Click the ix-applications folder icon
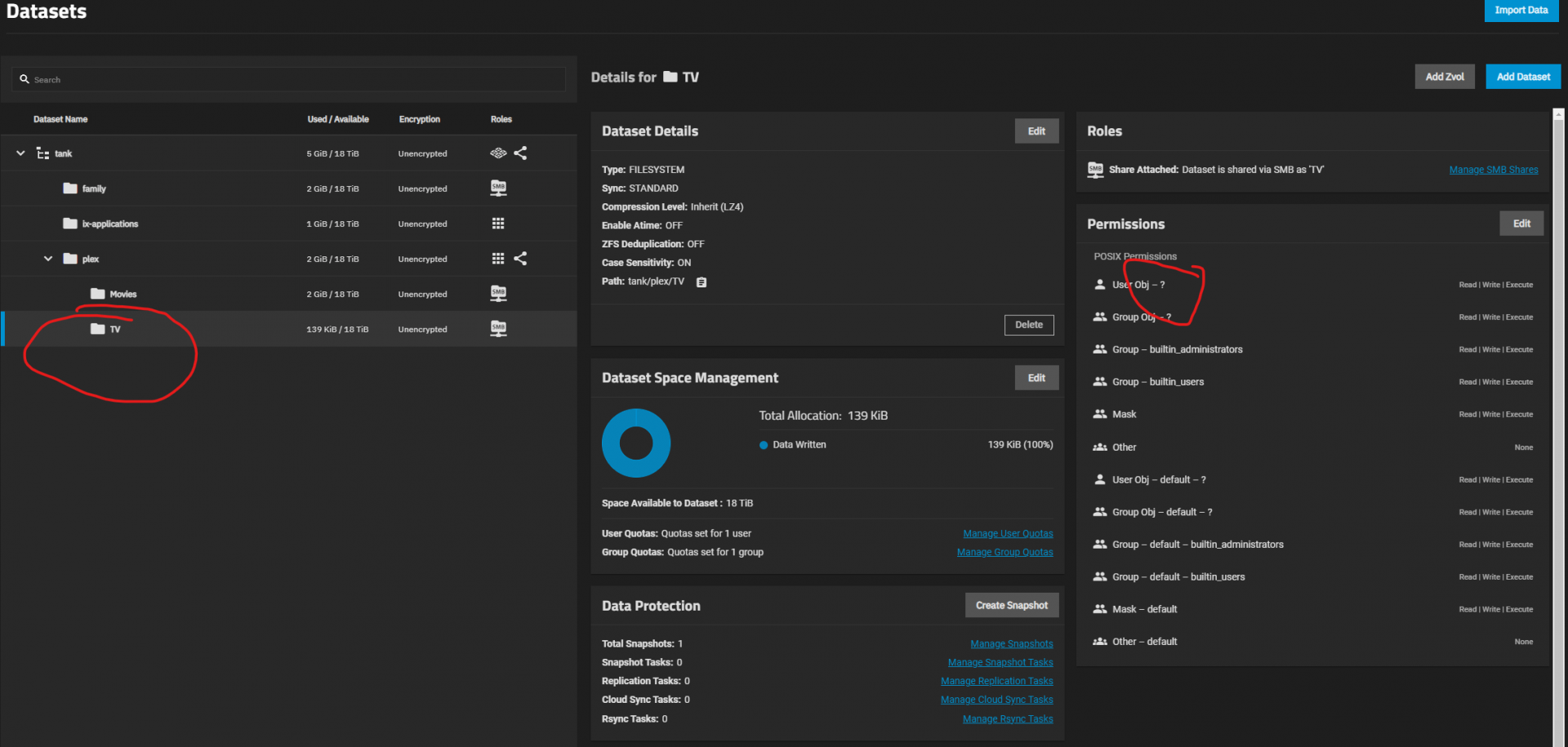1568x747 pixels. pyautogui.click(x=70, y=224)
